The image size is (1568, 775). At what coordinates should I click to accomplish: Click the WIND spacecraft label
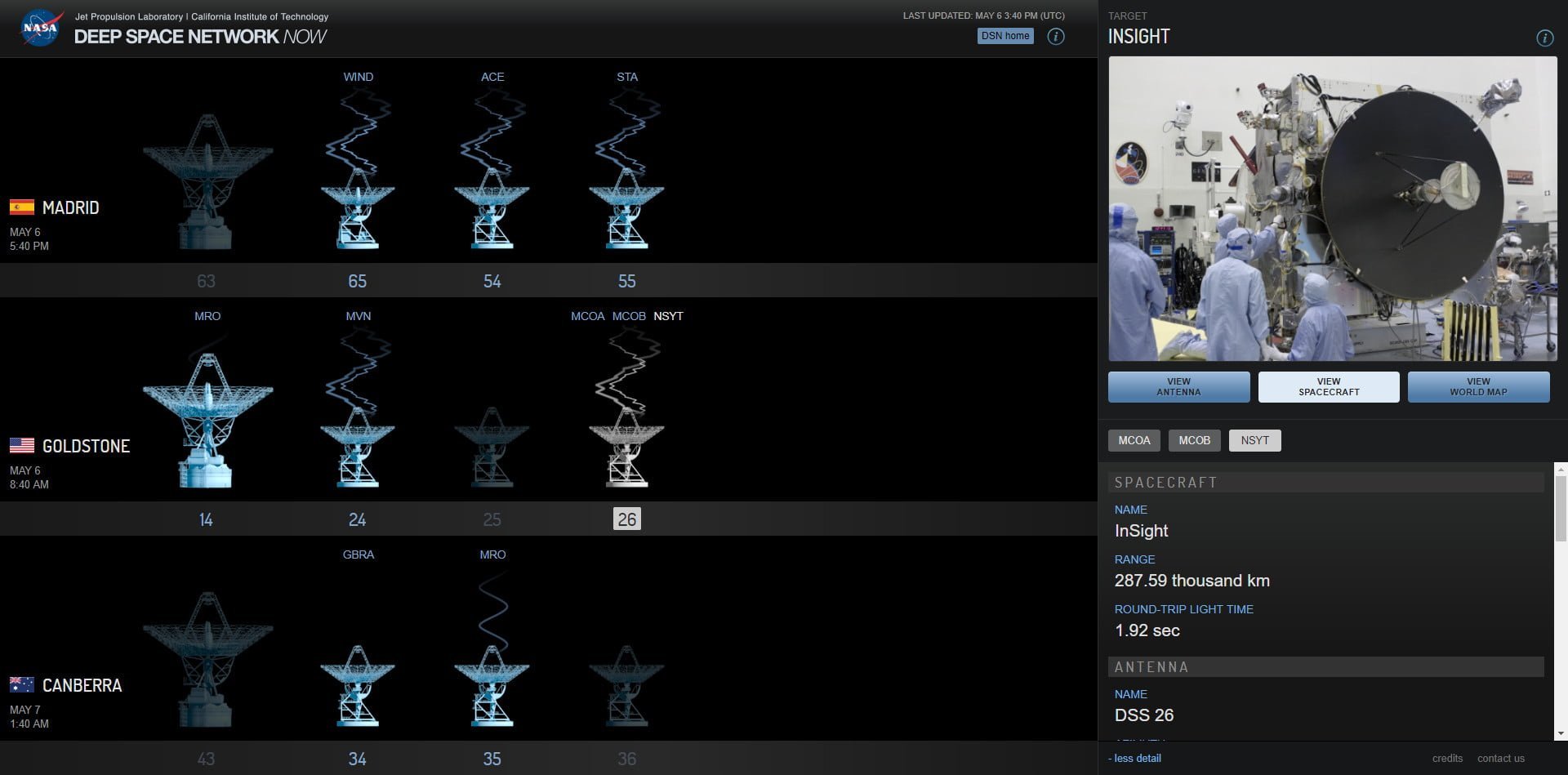[358, 77]
